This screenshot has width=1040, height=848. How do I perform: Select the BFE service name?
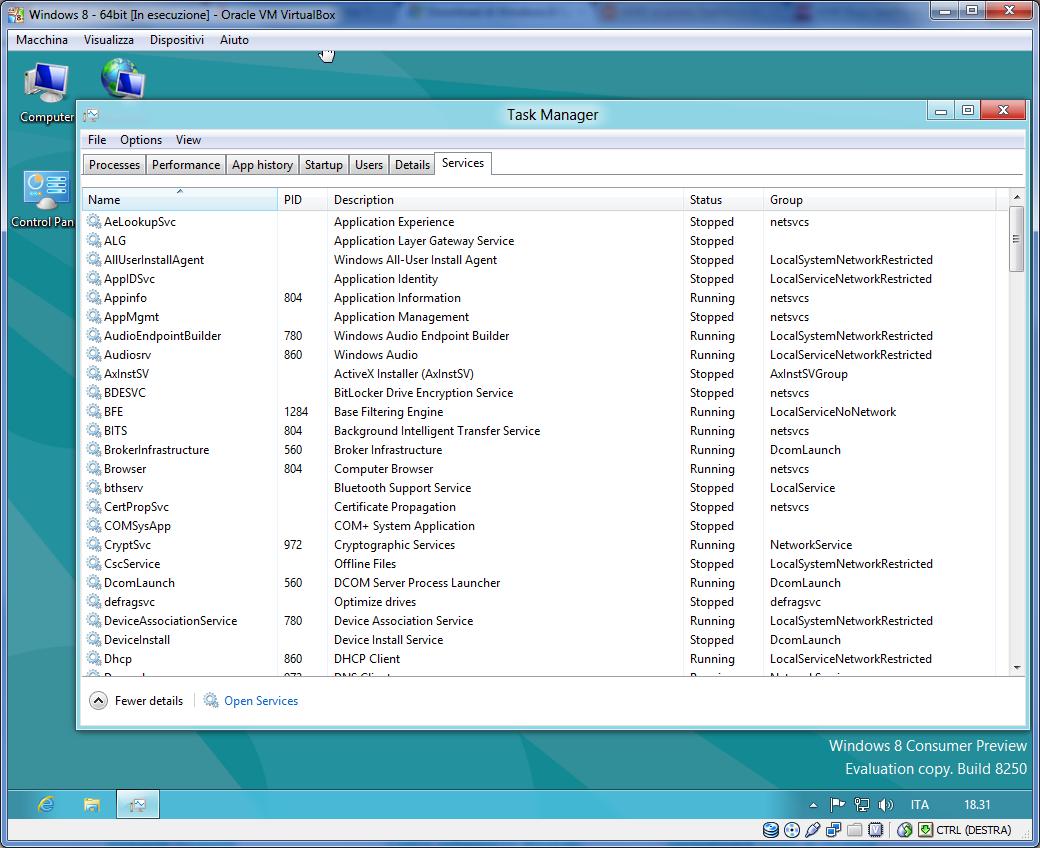[113, 412]
